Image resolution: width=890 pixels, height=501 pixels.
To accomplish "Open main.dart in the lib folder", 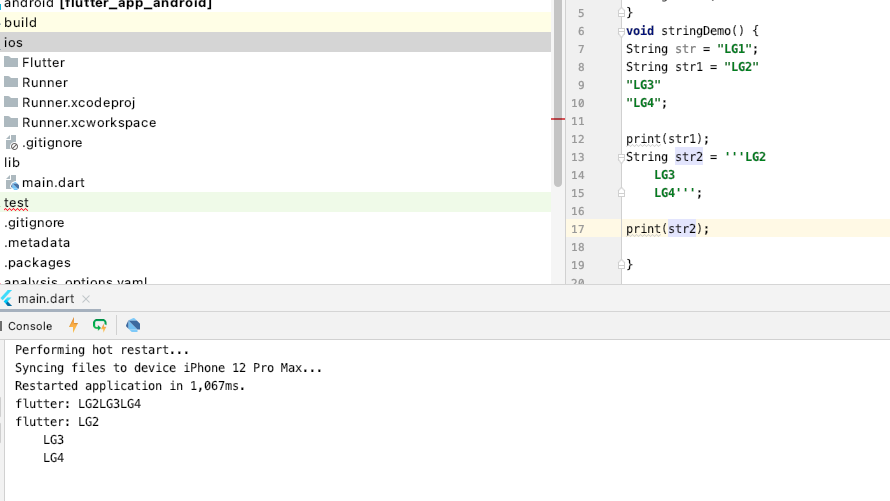I will 53,183.
